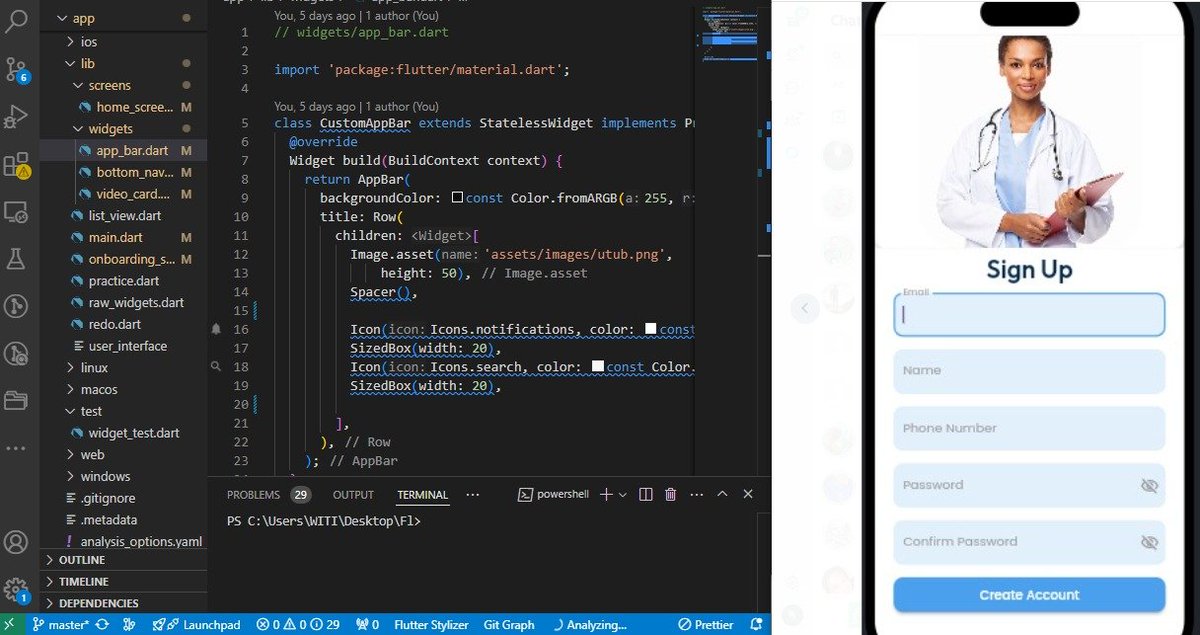Click the backgroundColor color swatch on line 9

[x=457, y=198]
